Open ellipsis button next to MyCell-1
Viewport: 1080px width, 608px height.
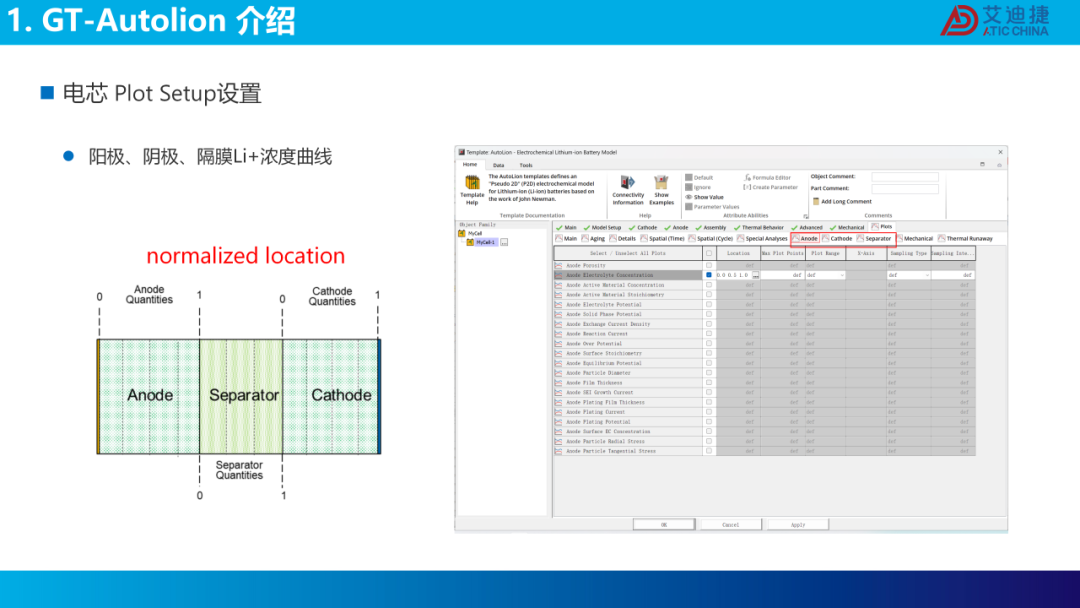click(504, 242)
